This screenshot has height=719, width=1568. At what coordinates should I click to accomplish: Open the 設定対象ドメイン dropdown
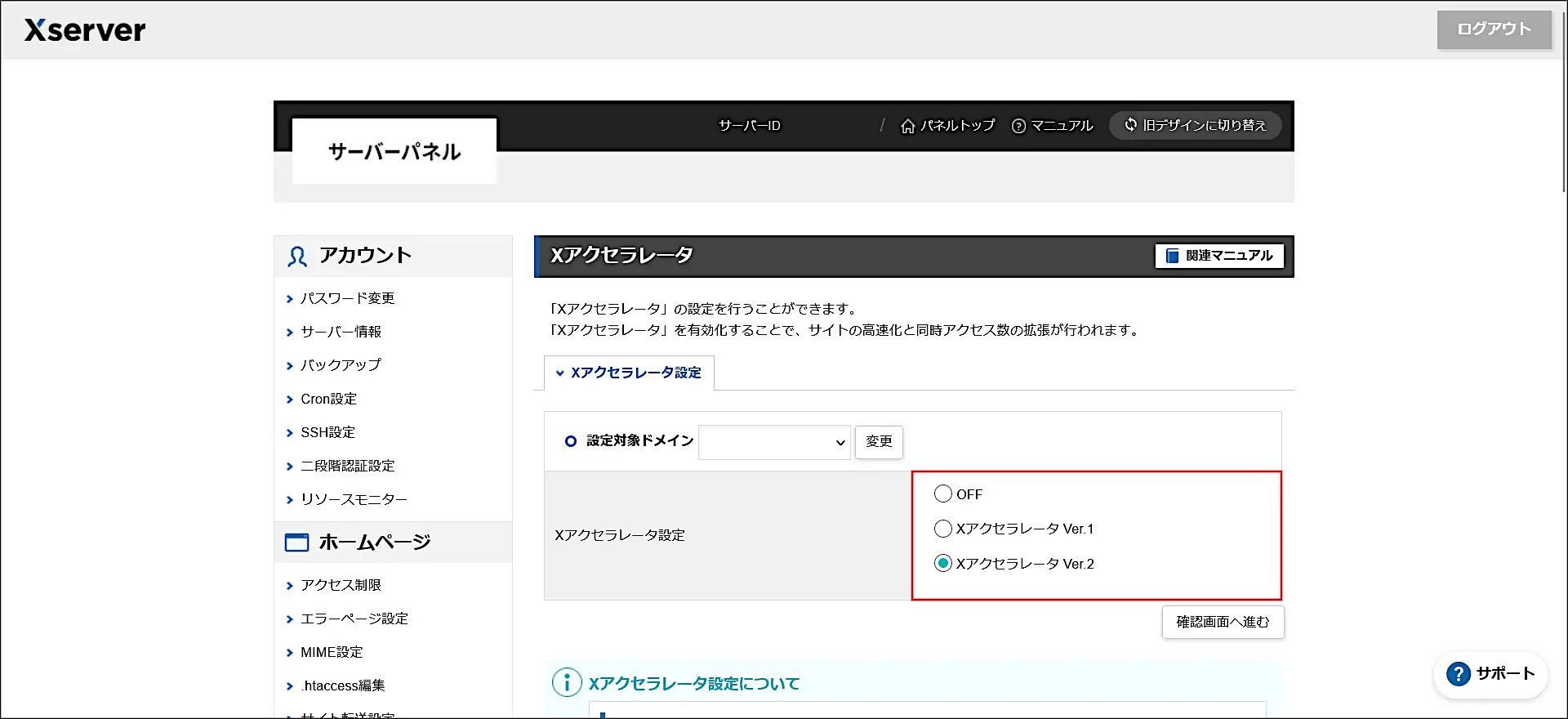[x=773, y=442]
